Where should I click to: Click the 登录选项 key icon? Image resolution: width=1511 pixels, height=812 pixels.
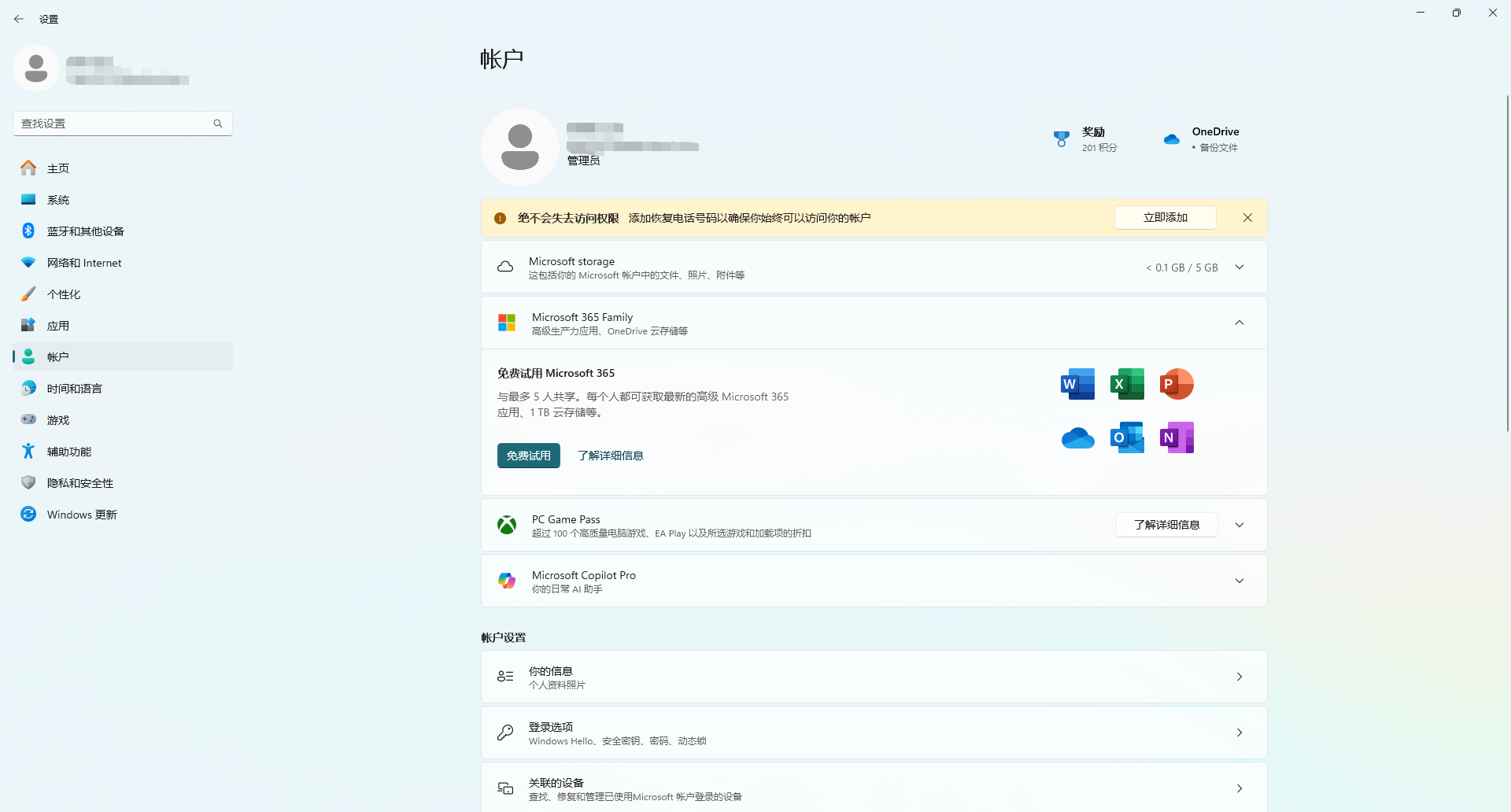pyautogui.click(x=505, y=733)
